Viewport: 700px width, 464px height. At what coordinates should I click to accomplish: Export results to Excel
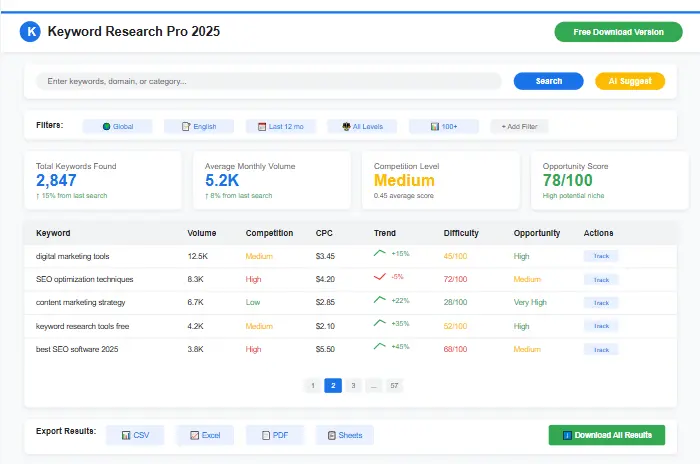[x=204, y=435]
